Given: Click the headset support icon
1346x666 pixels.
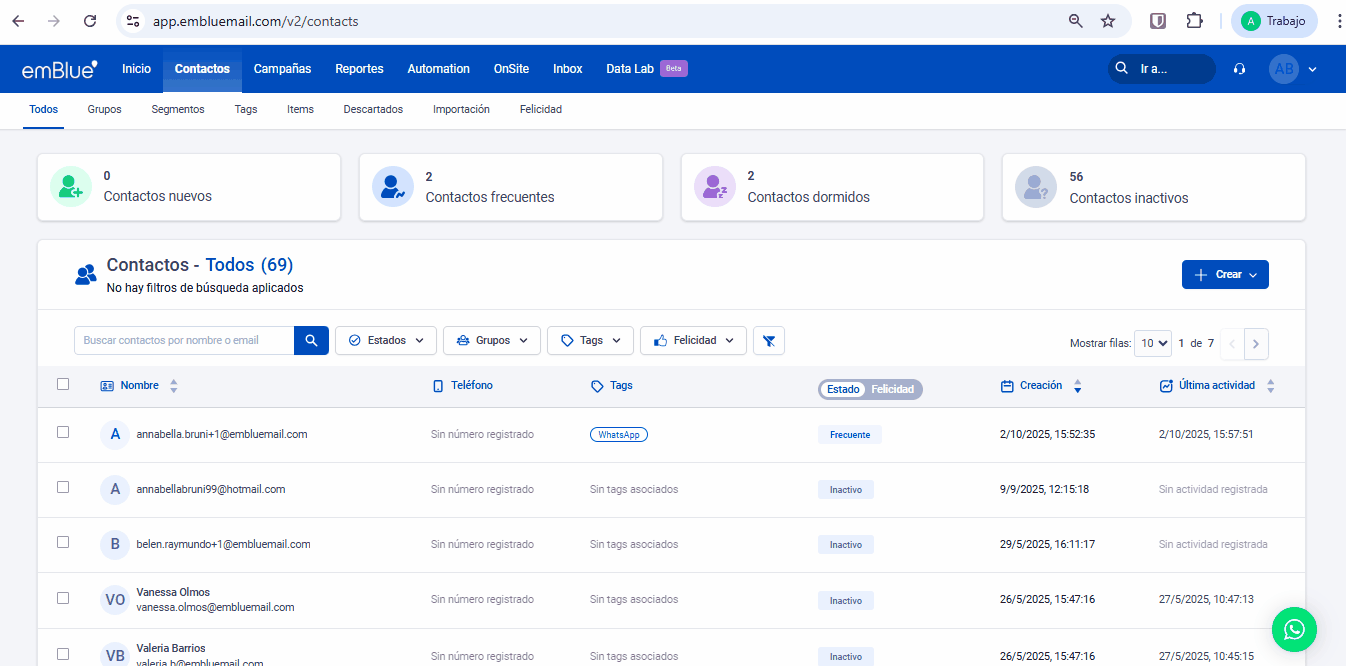Looking at the screenshot, I should (x=1240, y=69).
